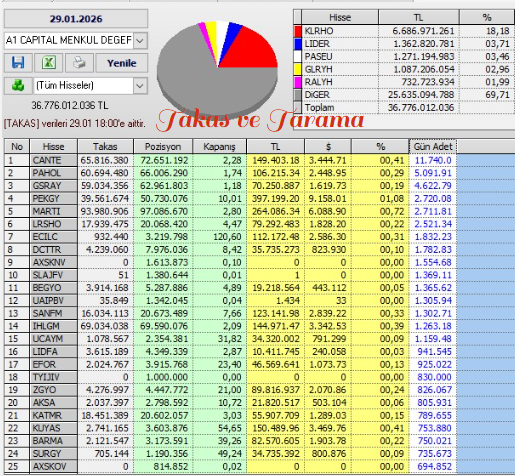Screen dimensions: 515x476
Task: Select the KLRHO legend row
Action: (404, 31)
